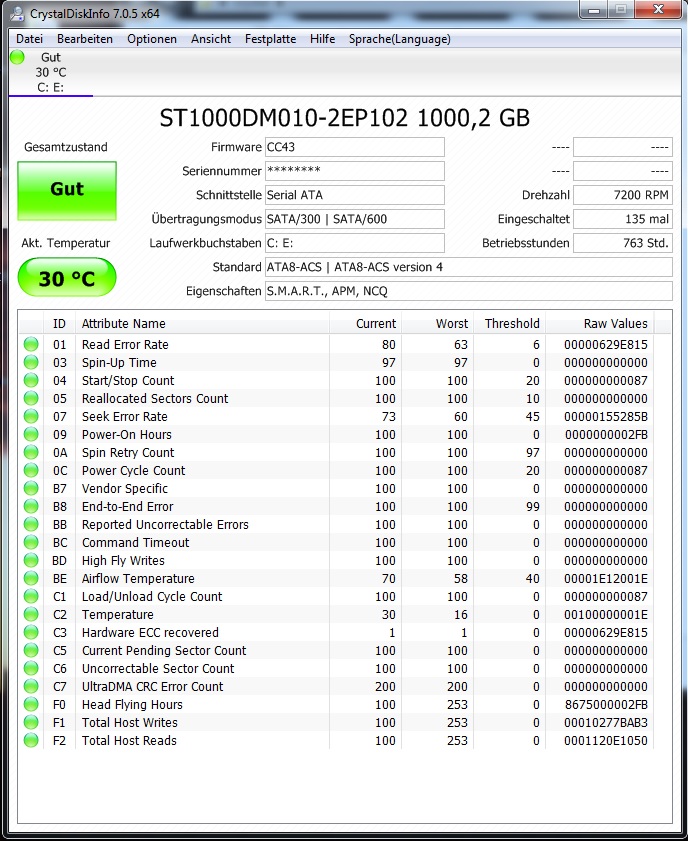Screen dimensions: 688x841
Task: Select the C: E: disk status indicator at top
Action: pos(50,72)
